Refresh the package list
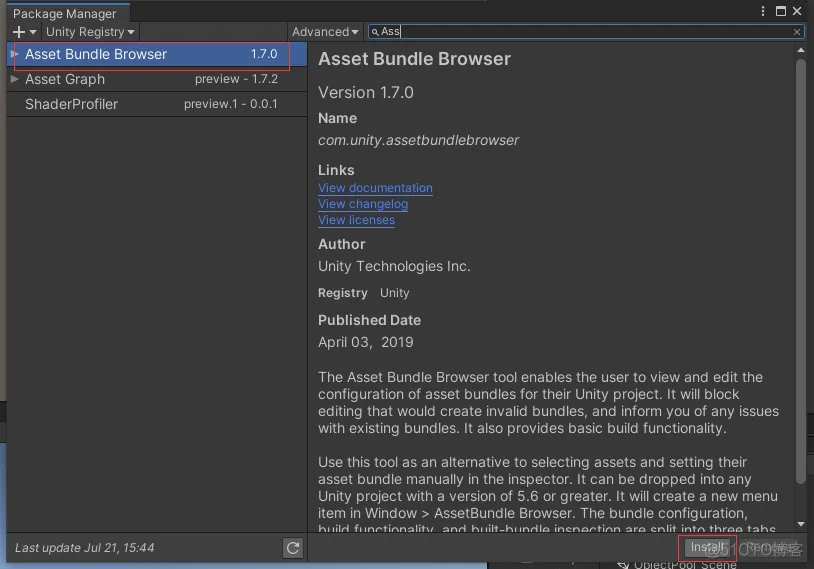 point(293,548)
